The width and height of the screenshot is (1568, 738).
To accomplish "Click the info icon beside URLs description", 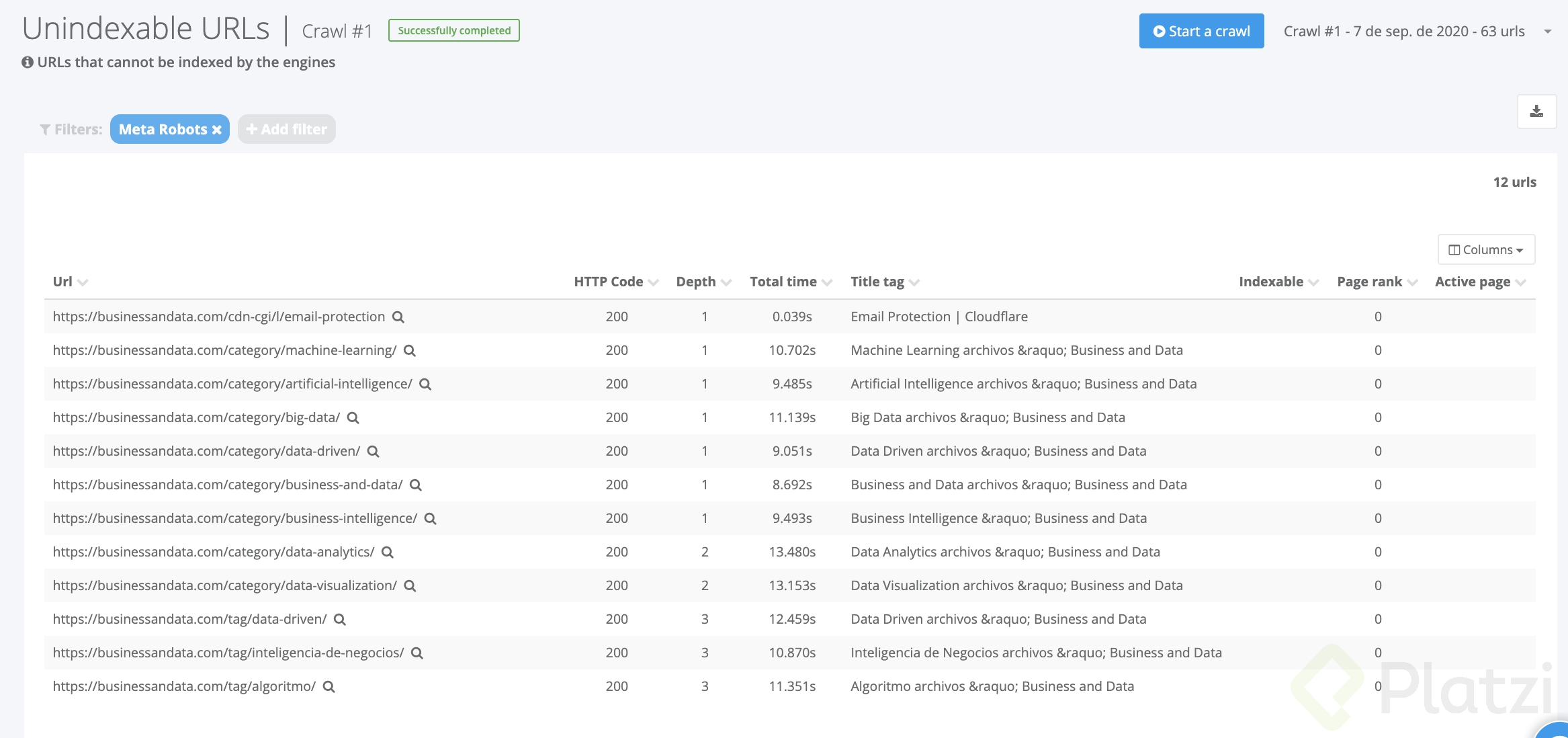I will (28, 63).
